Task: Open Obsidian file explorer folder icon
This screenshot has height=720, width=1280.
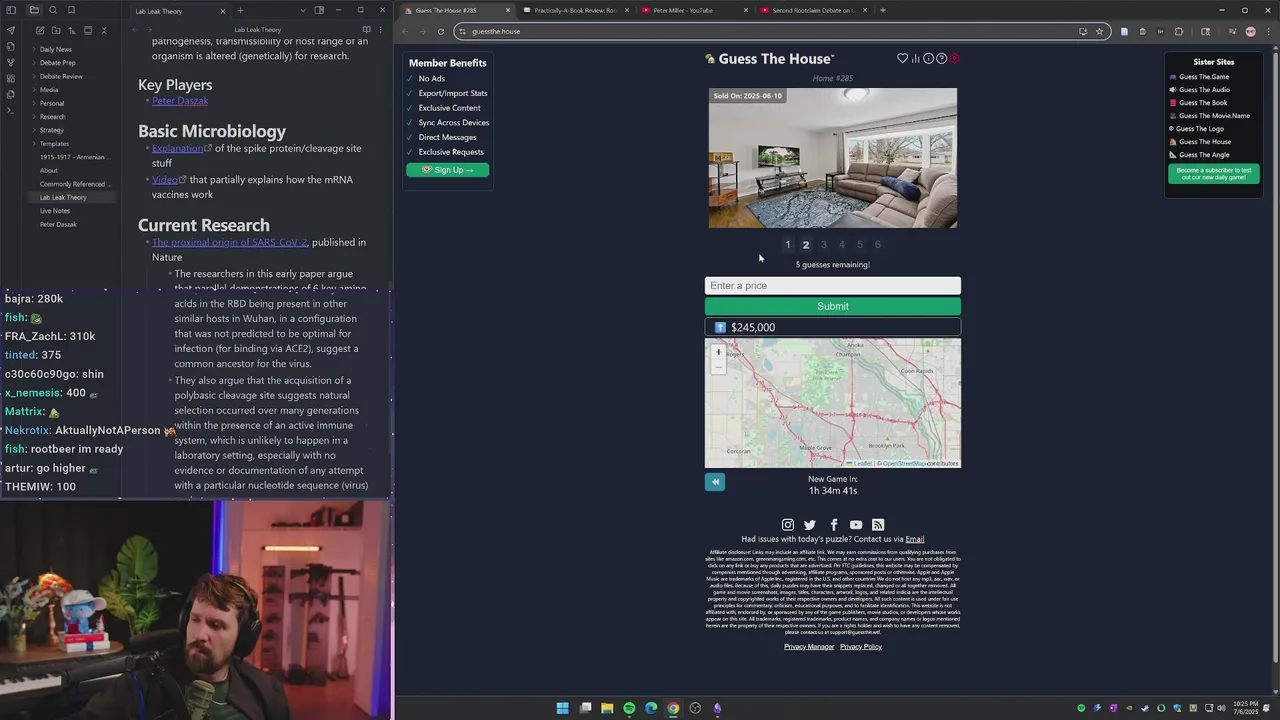Action: click(34, 10)
